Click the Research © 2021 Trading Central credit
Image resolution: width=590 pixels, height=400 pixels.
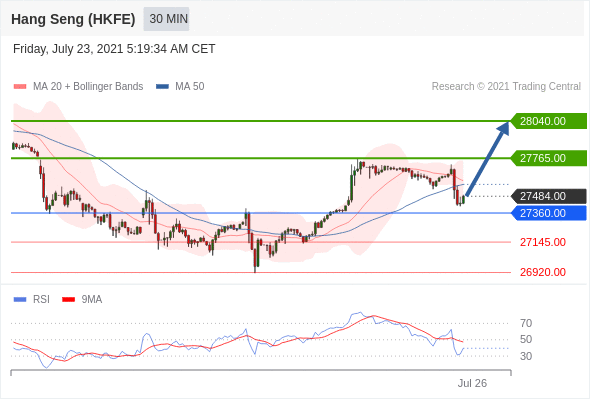[506, 87]
